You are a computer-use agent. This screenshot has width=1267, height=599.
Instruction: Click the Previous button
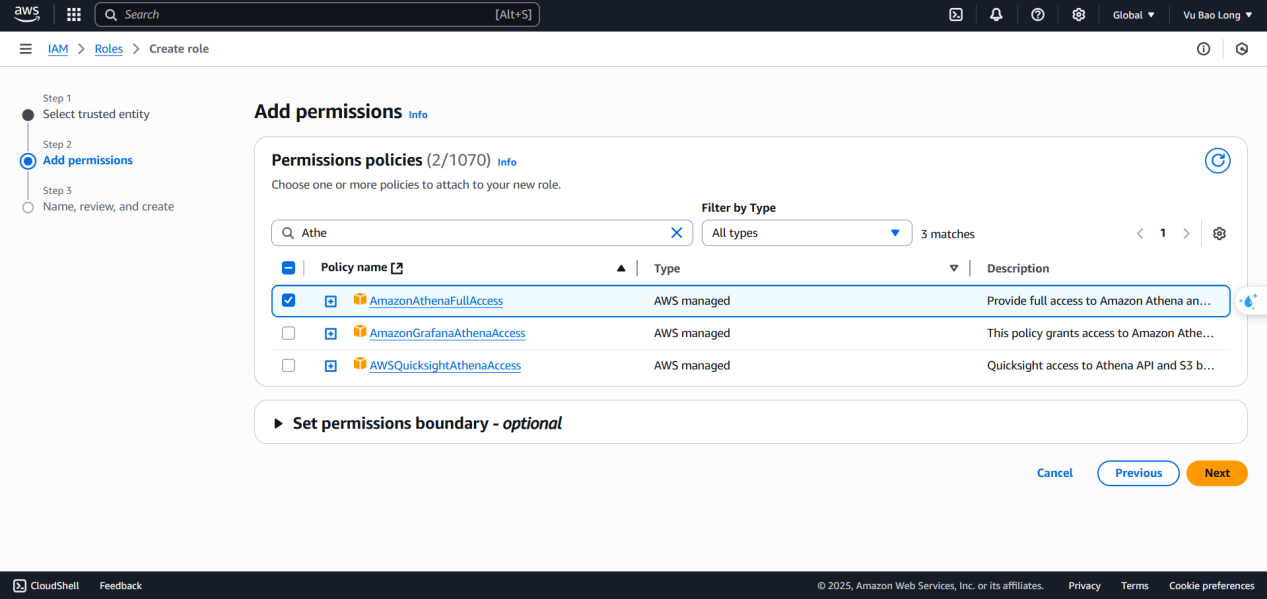tap(1138, 473)
